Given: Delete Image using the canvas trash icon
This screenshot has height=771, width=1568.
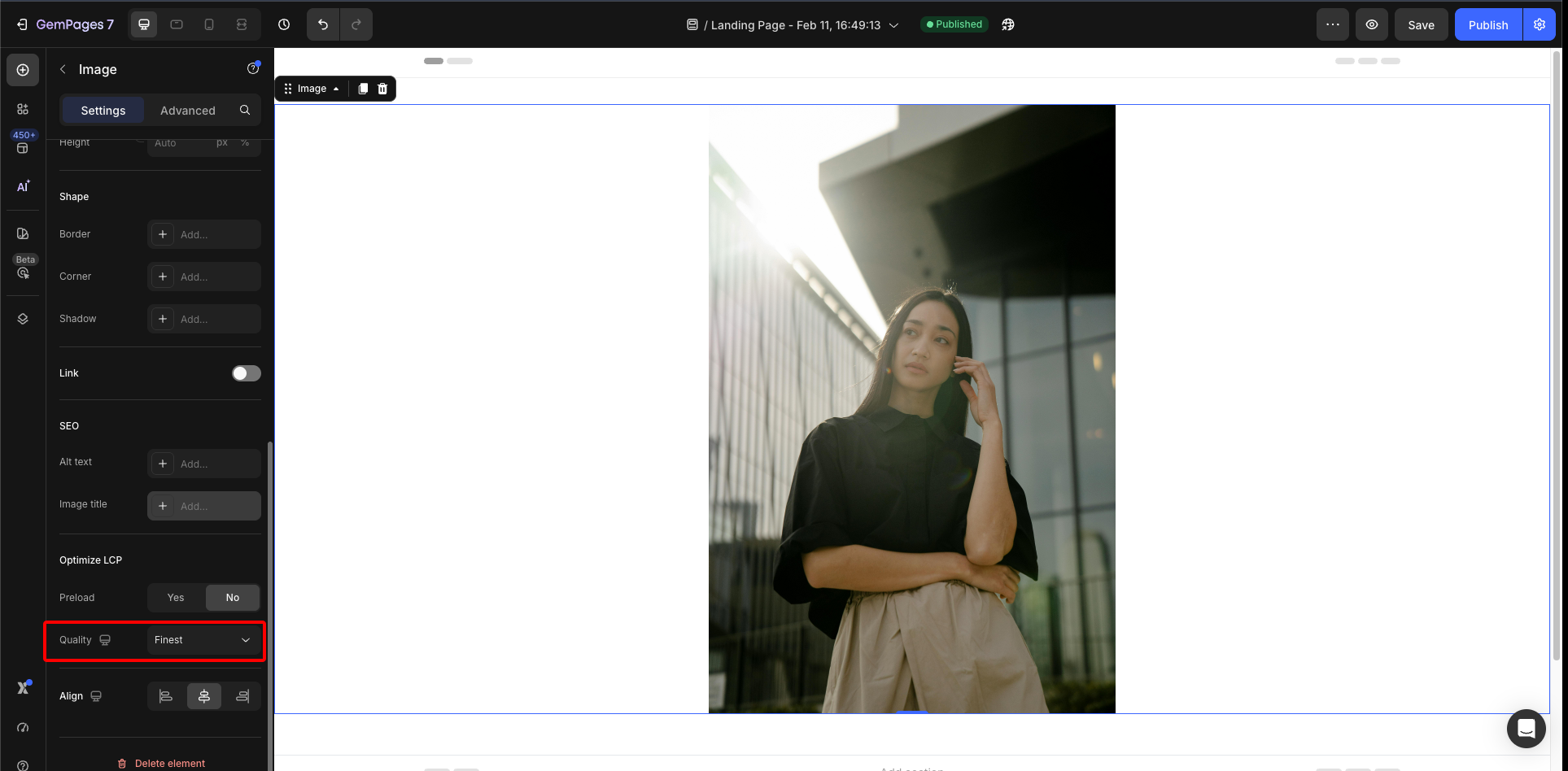Looking at the screenshot, I should pyautogui.click(x=382, y=89).
